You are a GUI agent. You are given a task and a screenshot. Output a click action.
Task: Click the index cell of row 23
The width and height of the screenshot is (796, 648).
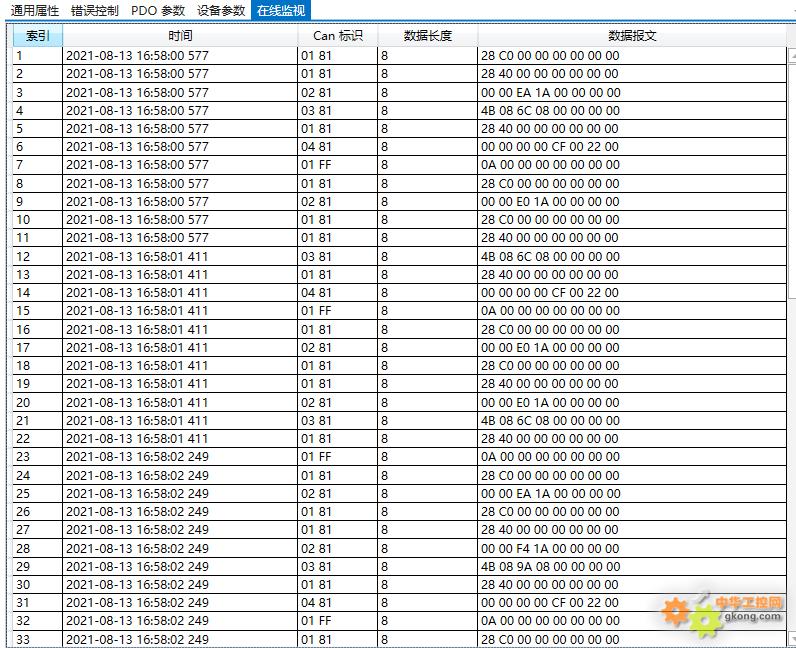point(37,457)
